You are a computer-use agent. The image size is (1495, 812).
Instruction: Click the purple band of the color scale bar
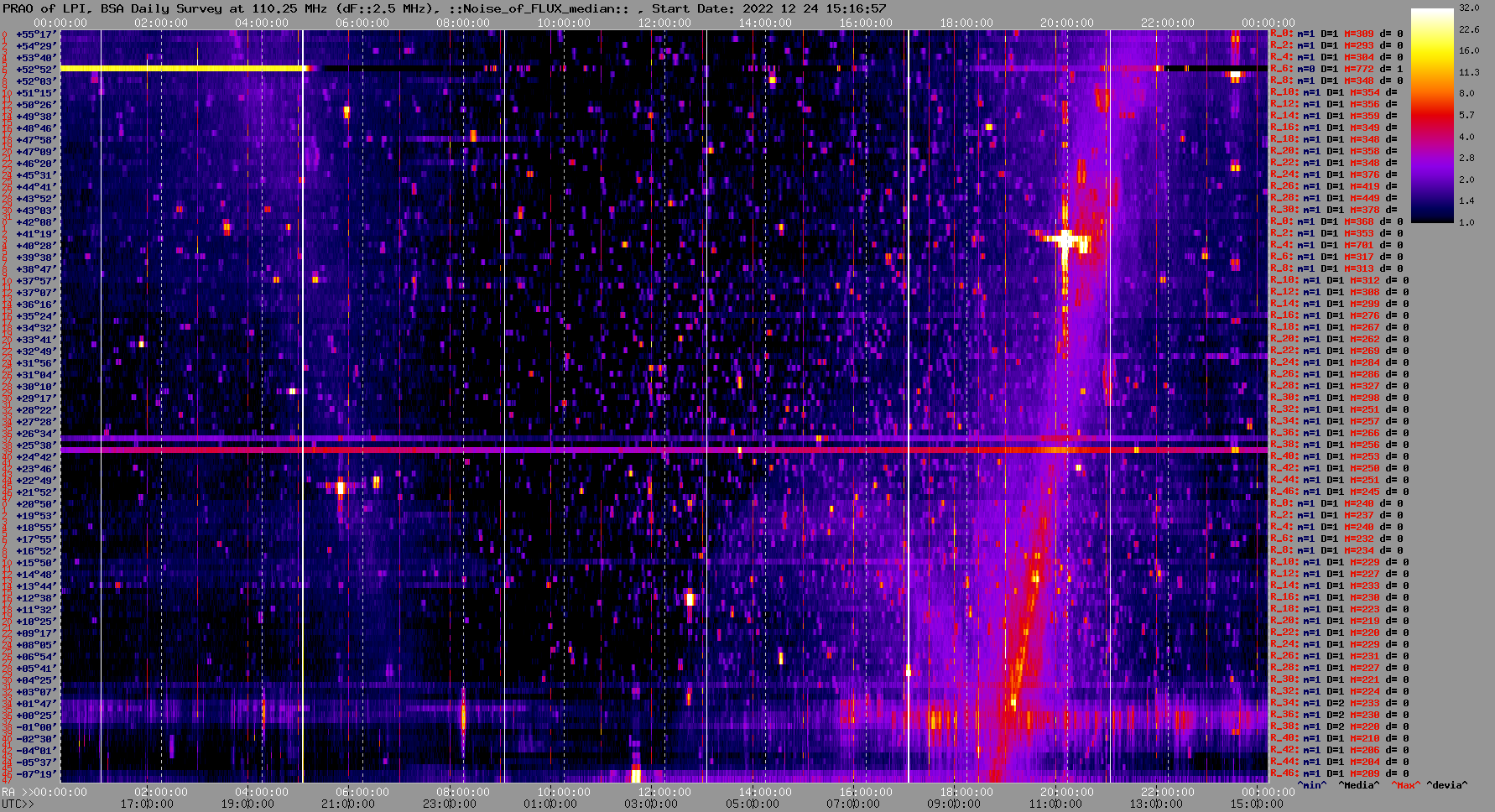coord(1432,168)
